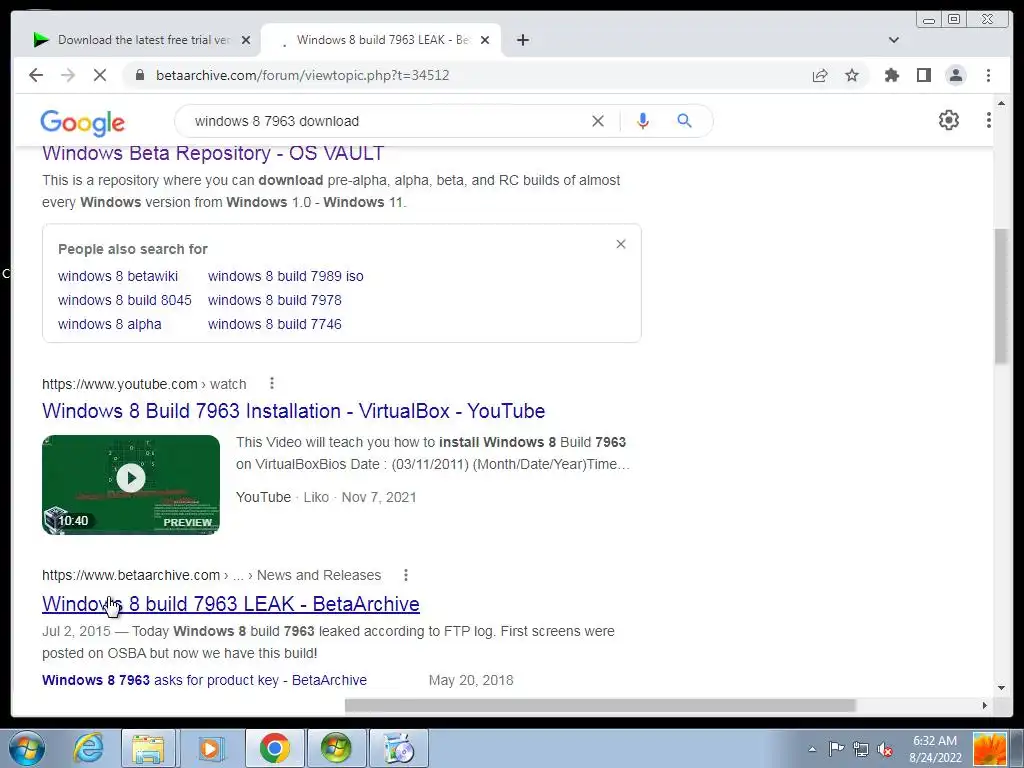This screenshot has height=768, width=1024.
Task: Open Chrome's three-dot menu
Action: 988,75
